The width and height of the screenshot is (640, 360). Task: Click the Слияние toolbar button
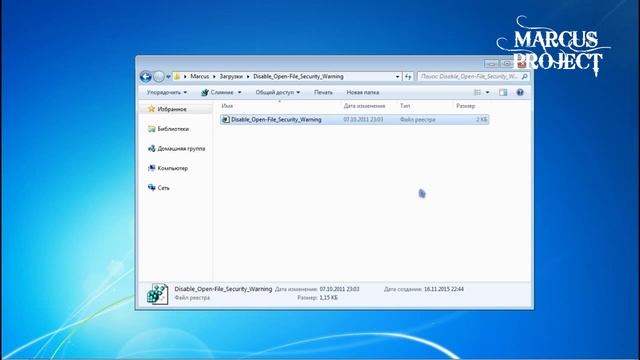(218, 92)
